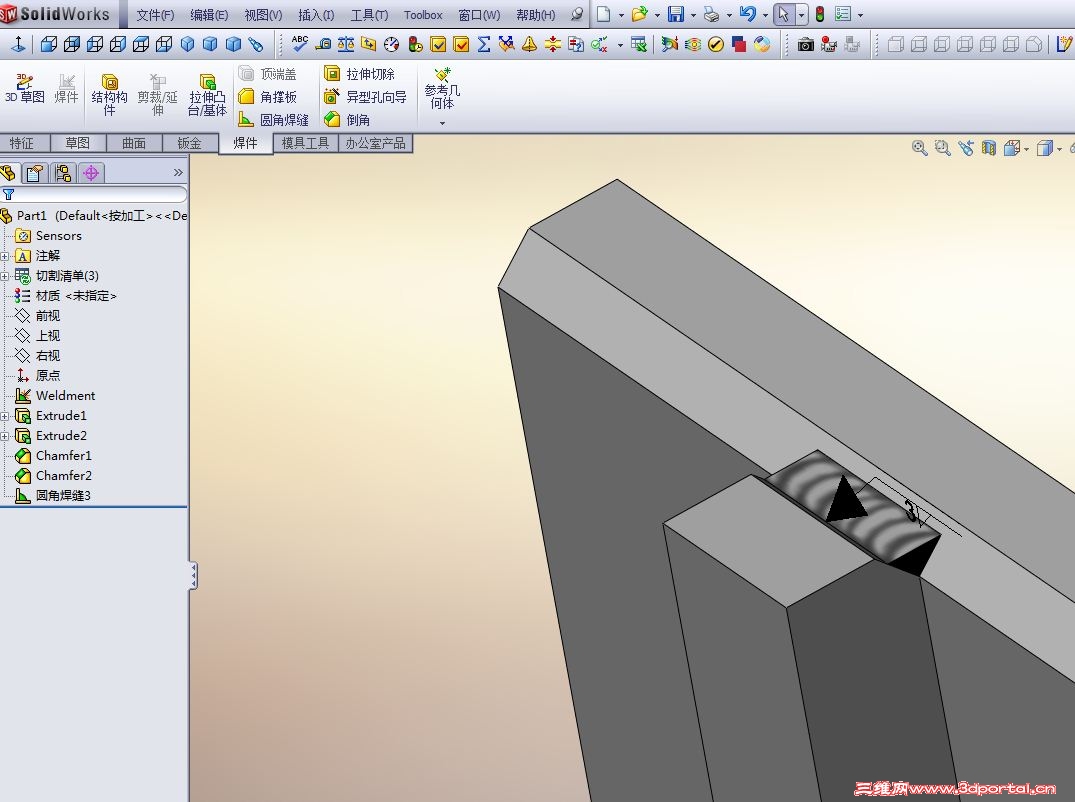This screenshot has width=1075, height=802.
Task: Expand the panel with double chevron
Action: pos(178,173)
